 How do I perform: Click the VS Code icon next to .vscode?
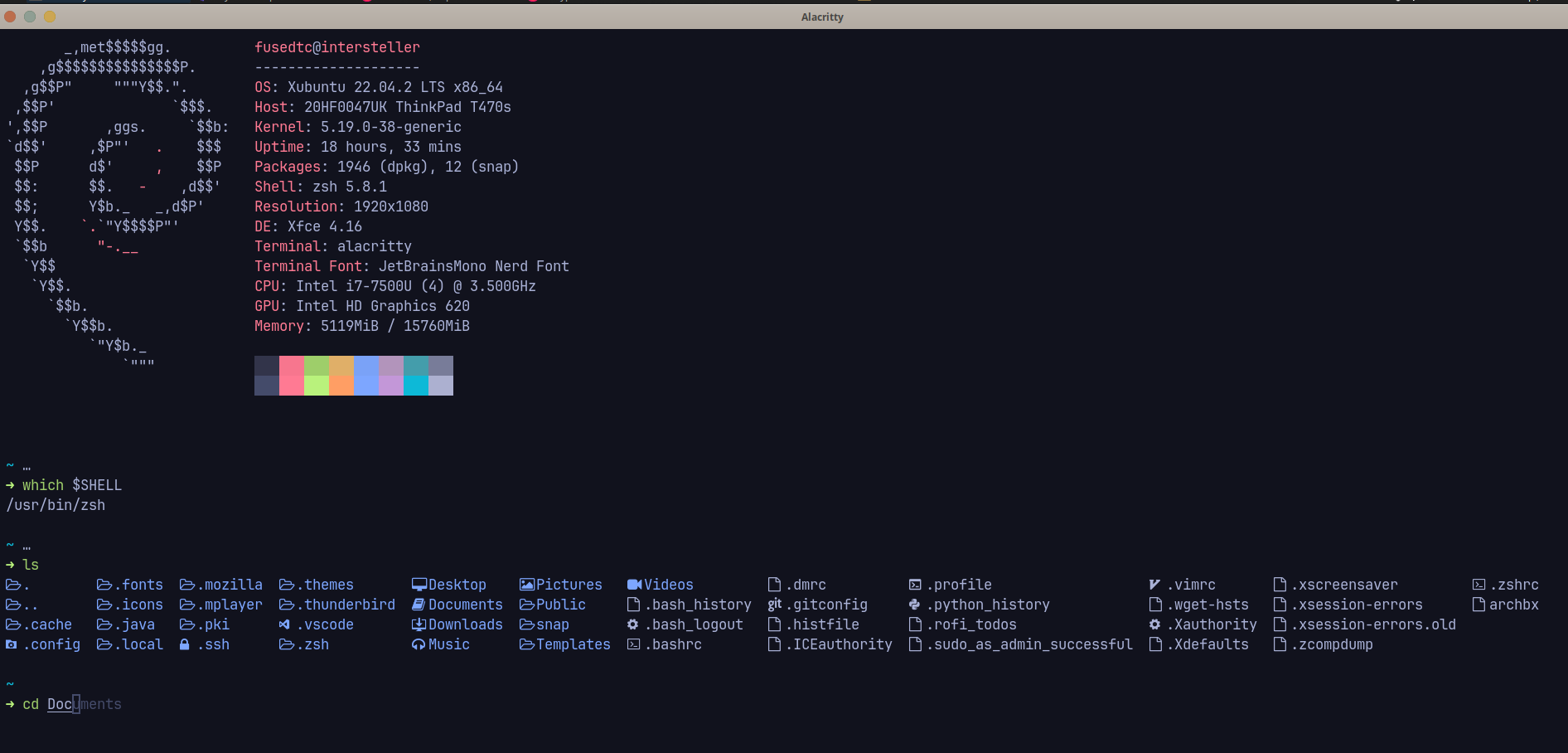pyautogui.click(x=285, y=624)
